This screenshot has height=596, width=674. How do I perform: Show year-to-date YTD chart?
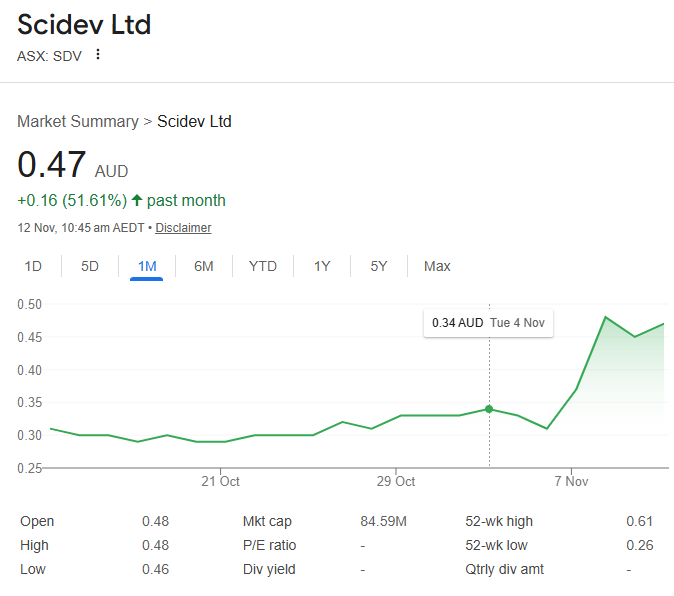coord(263,266)
